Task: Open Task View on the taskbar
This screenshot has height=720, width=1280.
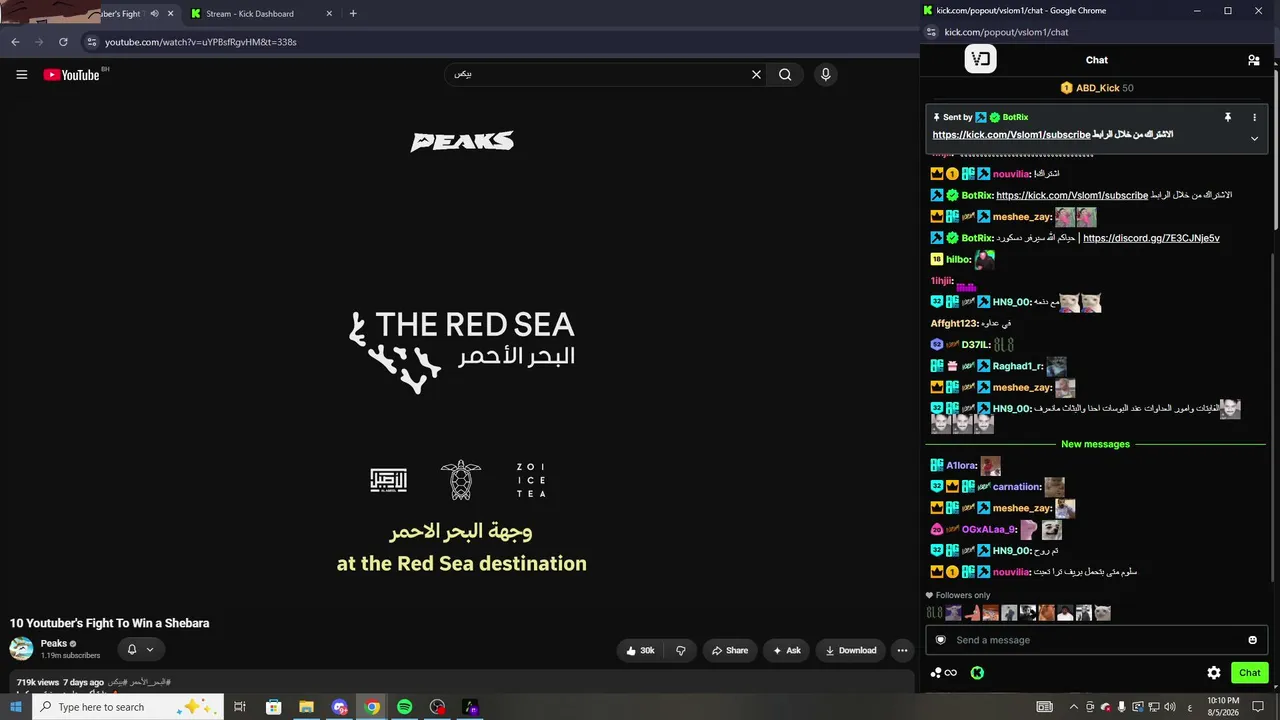Action: point(240,707)
